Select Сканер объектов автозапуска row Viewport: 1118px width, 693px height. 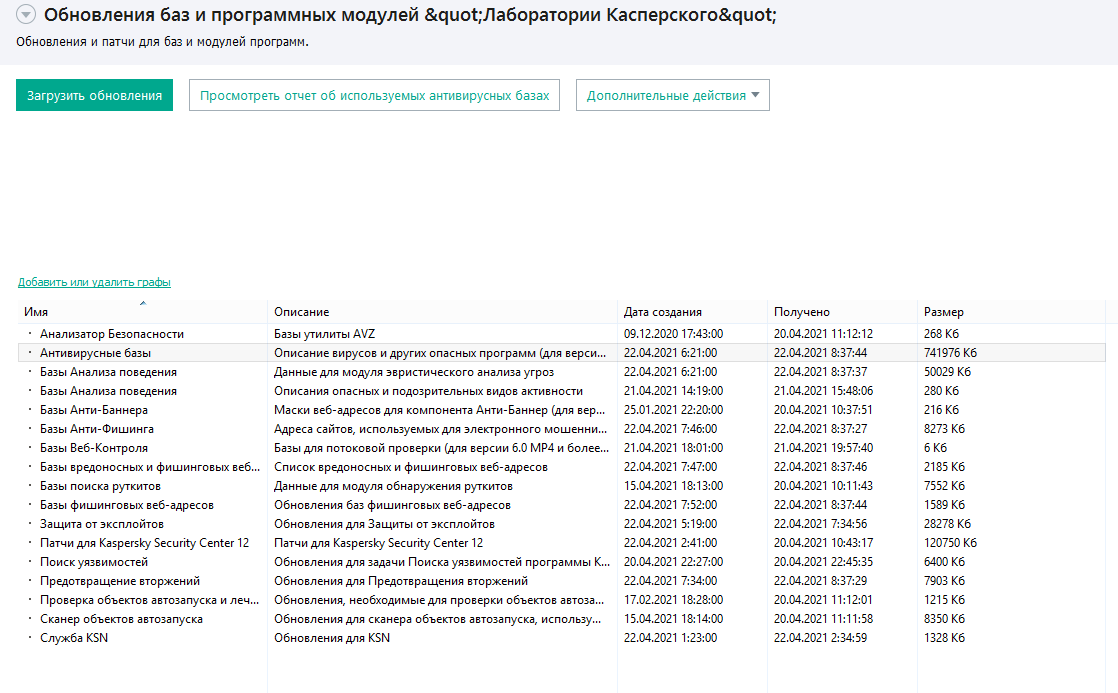point(562,619)
